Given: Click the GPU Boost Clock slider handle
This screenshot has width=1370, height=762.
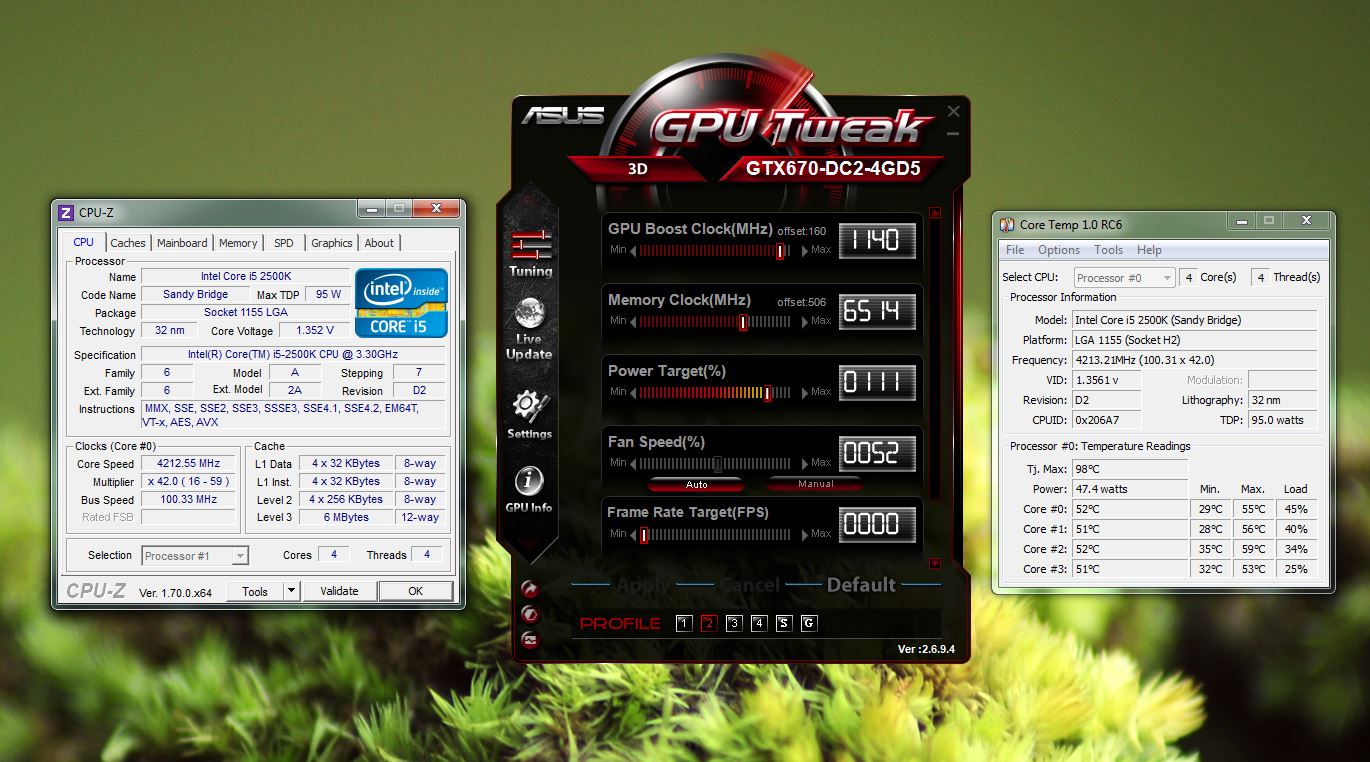Looking at the screenshot, I should (780, 250).
